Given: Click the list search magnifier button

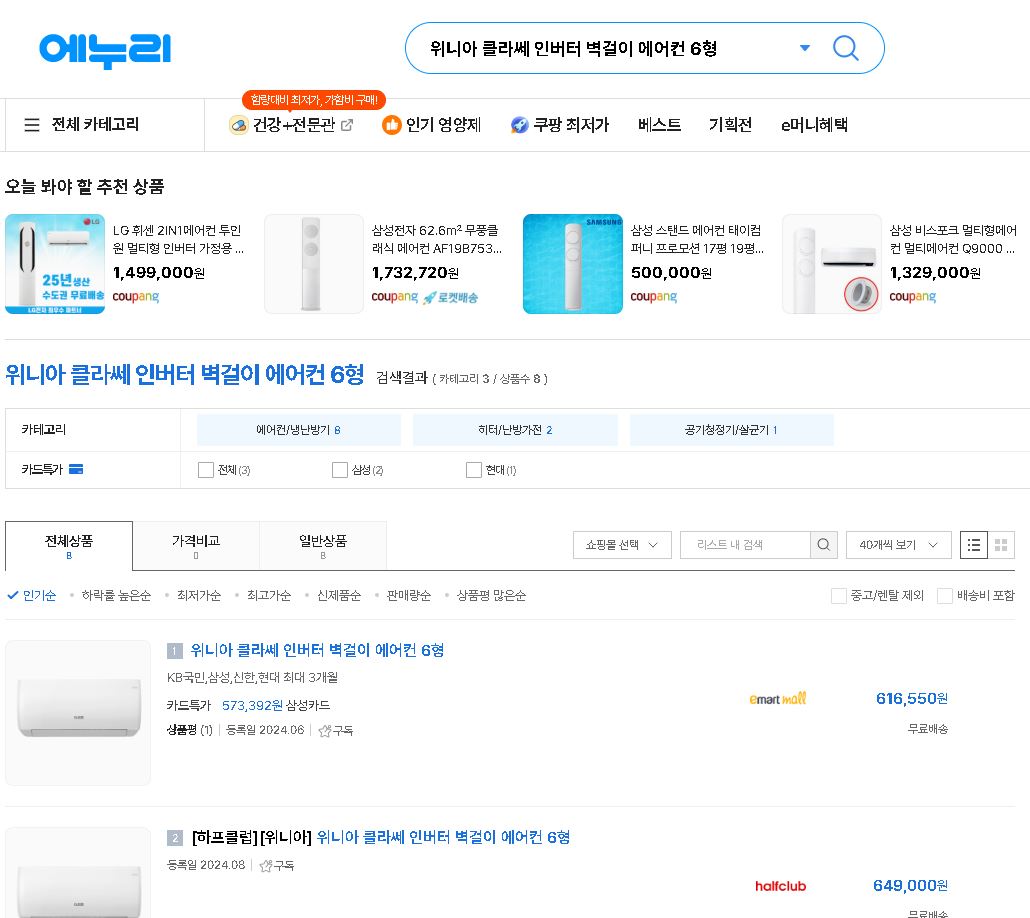Looking at the screenshot, I should pos(824,545).
